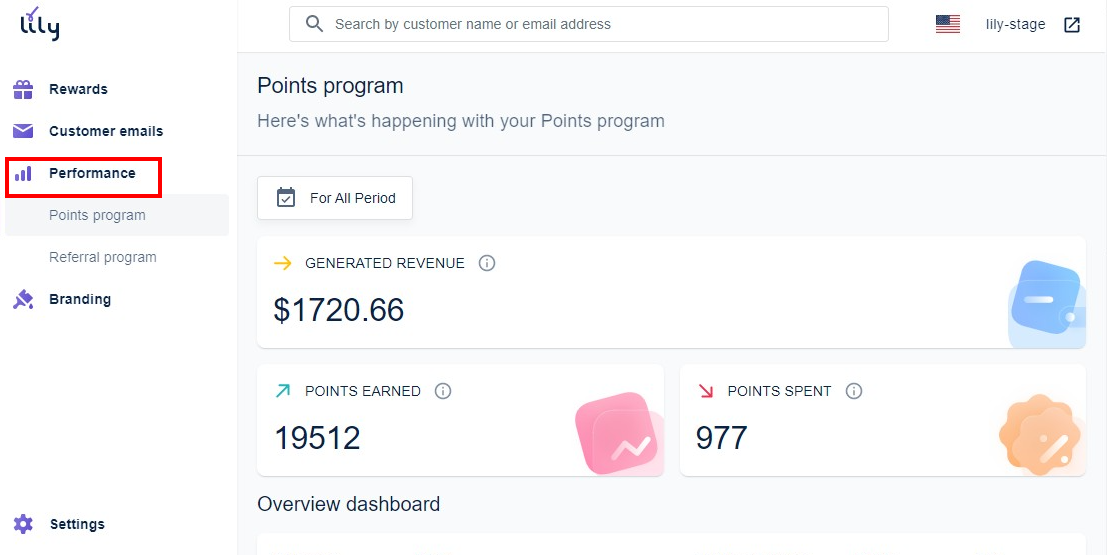Click the US flag language icon
Screen dimensions: 1107x555
click(947, 25)
